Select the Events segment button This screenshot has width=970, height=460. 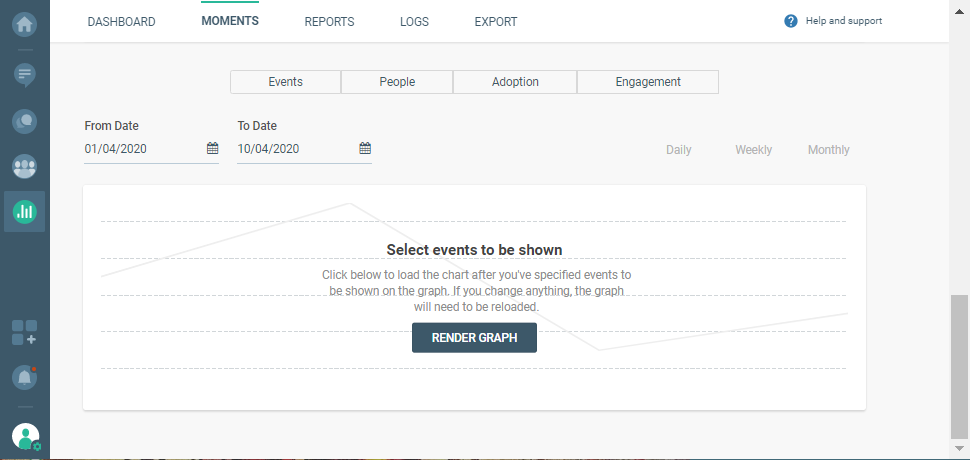286,82
